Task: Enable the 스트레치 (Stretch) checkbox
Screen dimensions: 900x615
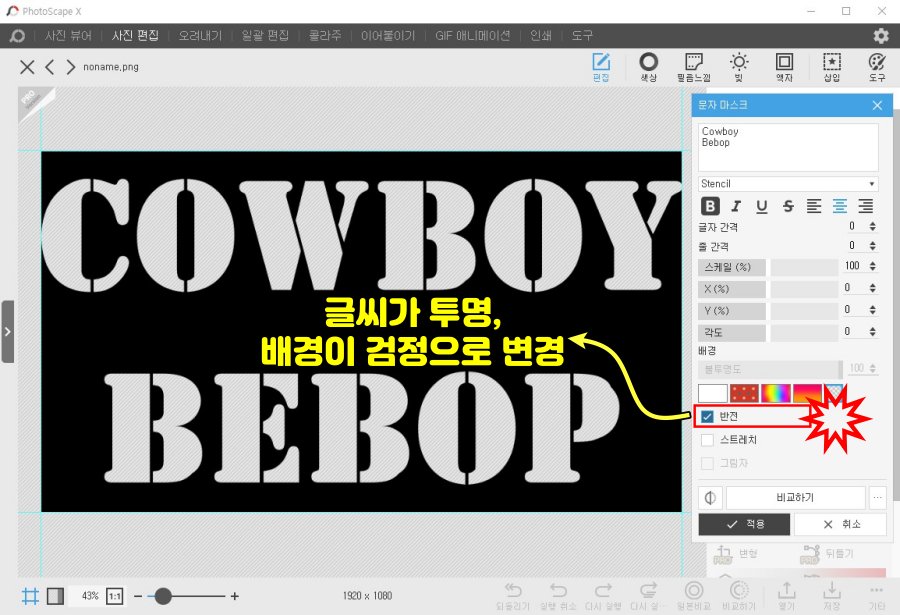Action: click(707, 440)
